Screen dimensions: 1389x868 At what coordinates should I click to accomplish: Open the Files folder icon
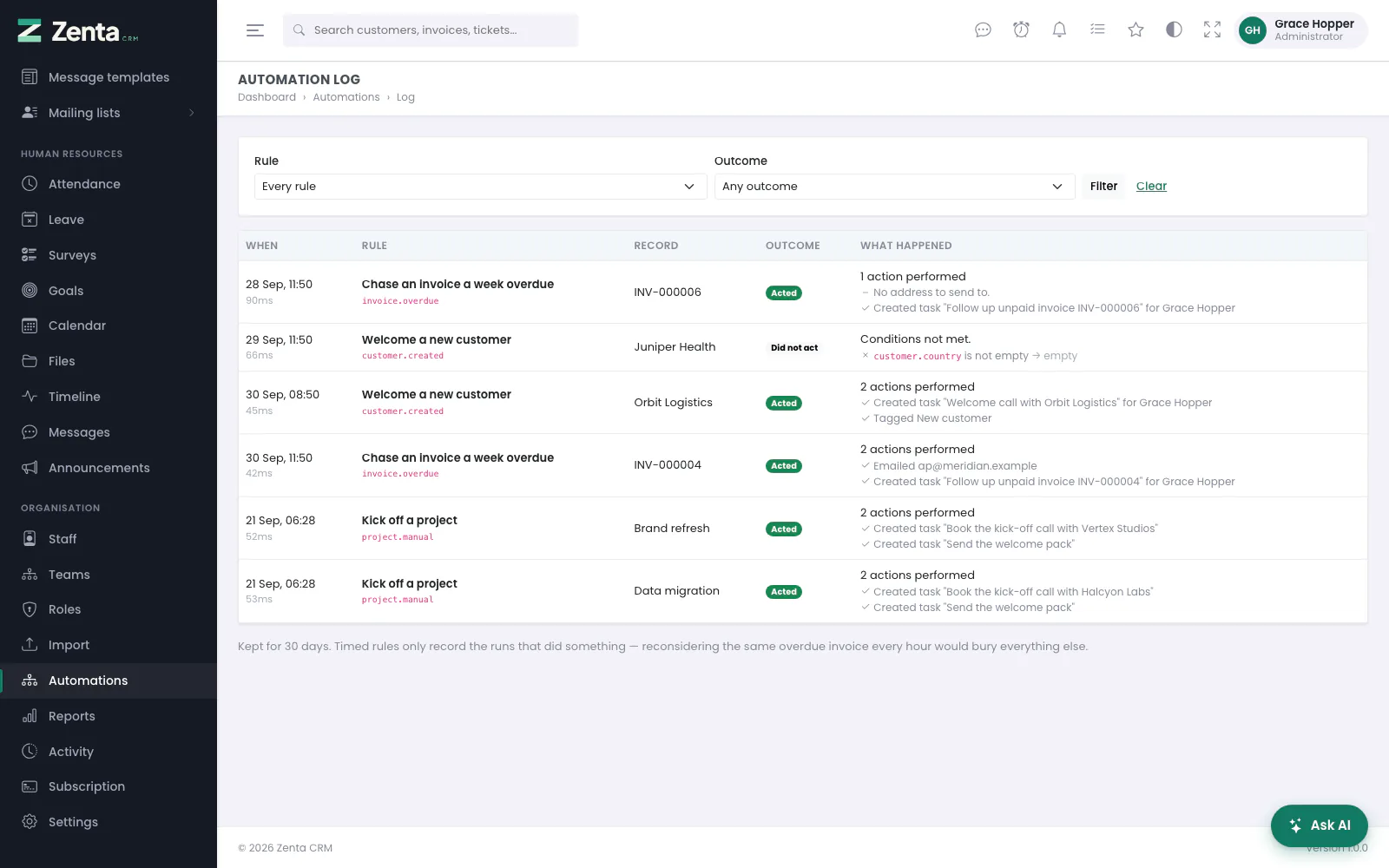tap(30, 361)
